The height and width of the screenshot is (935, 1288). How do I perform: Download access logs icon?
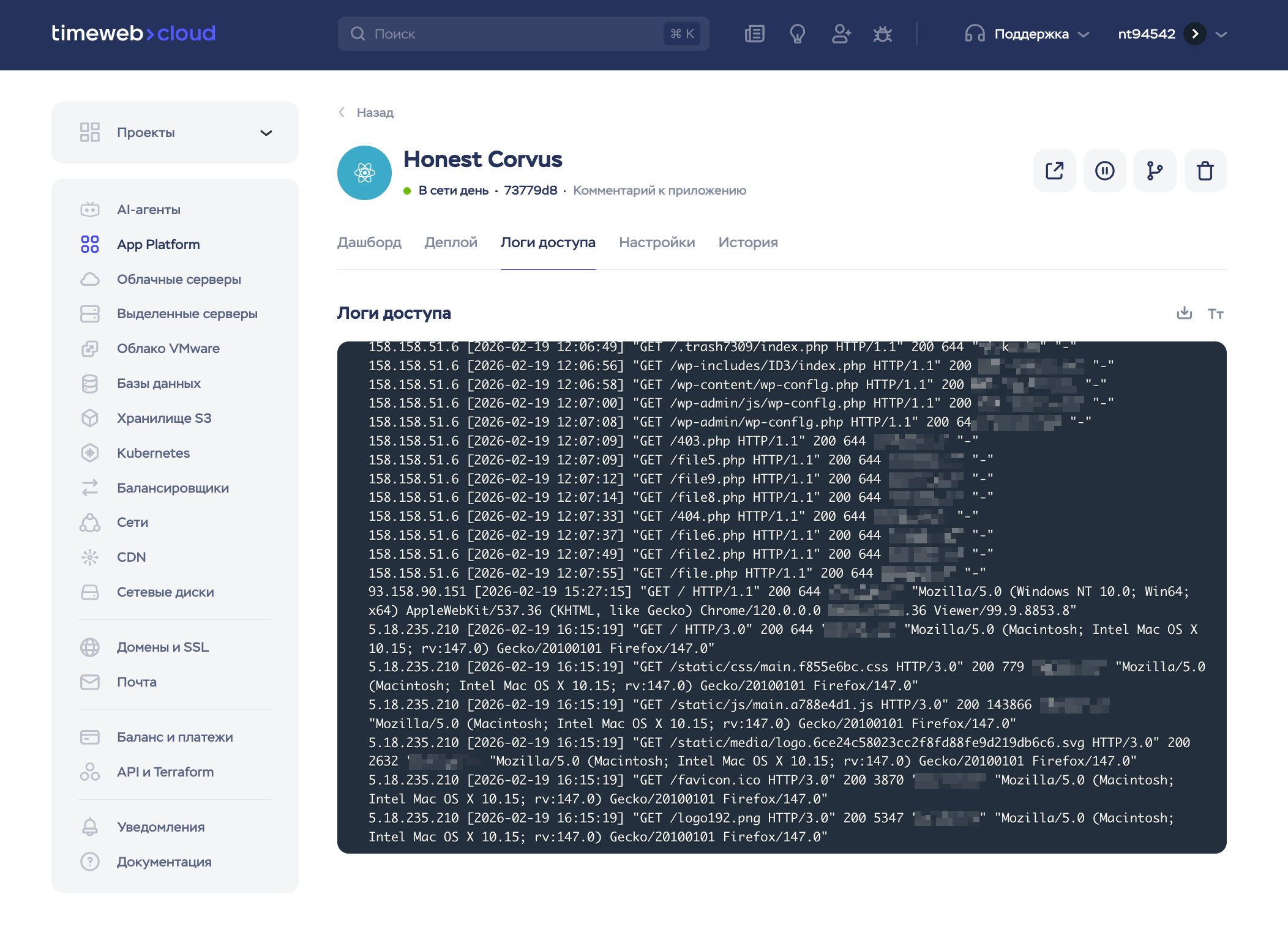(x=1184, y=313)
